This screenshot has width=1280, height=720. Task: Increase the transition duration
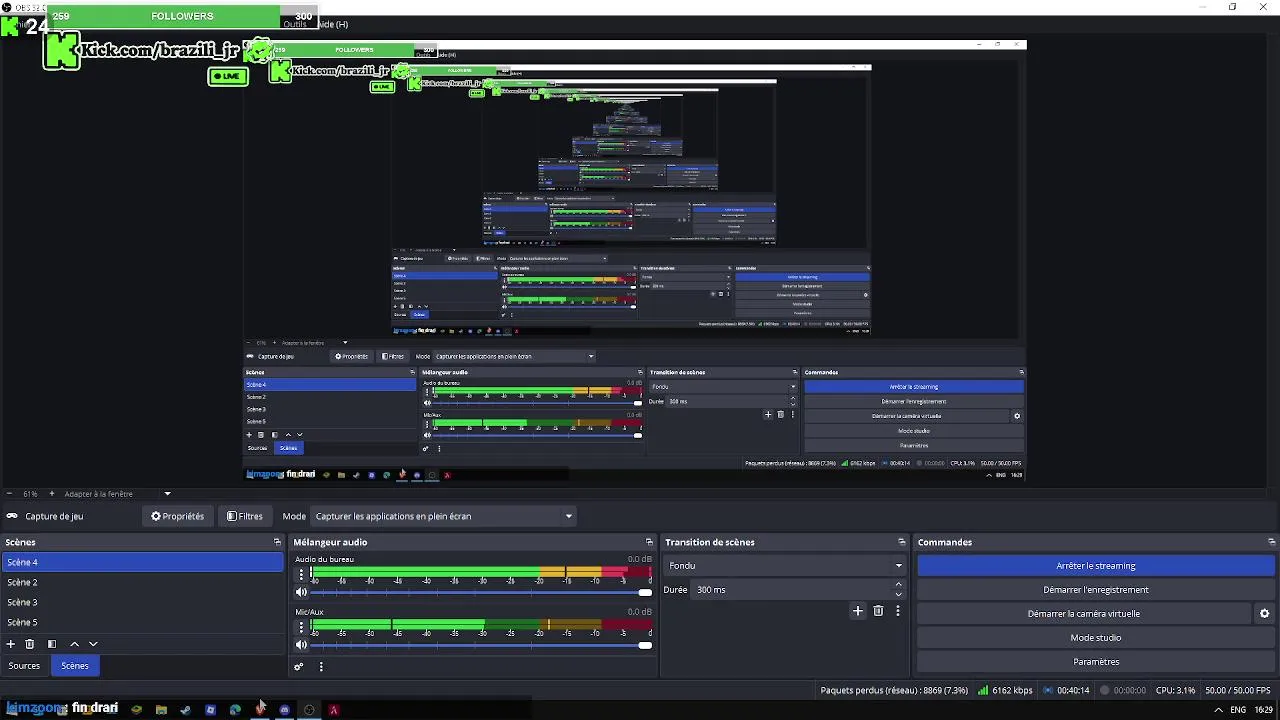tap(898, 585)
